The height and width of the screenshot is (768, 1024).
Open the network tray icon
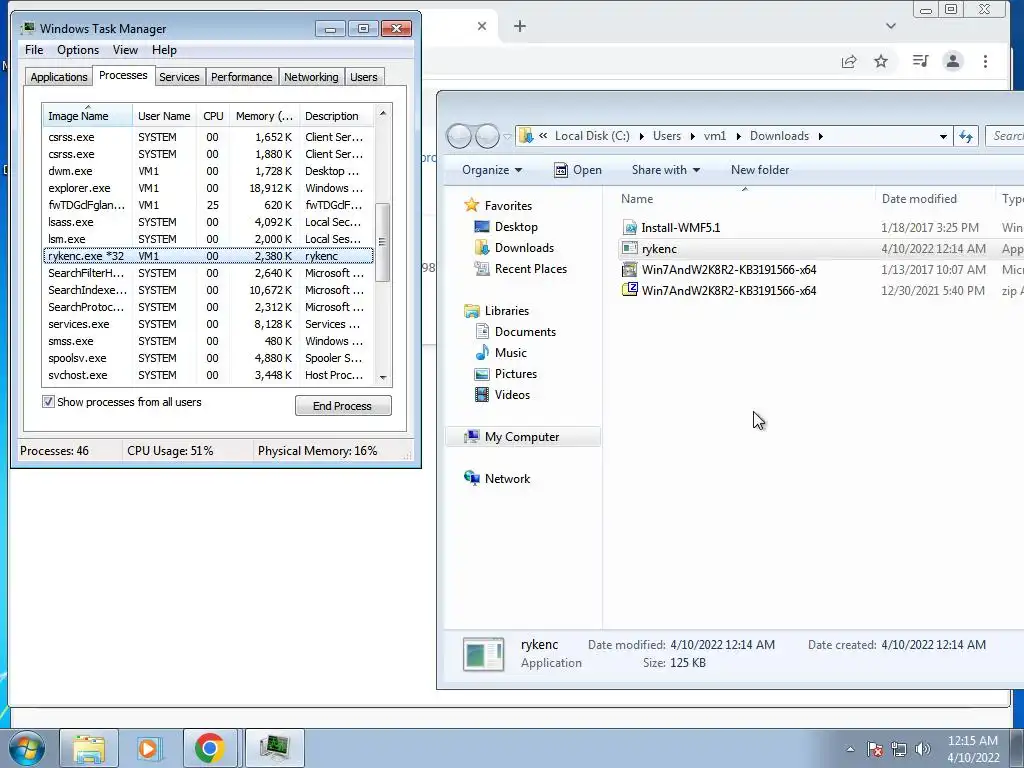pos(899,748)
